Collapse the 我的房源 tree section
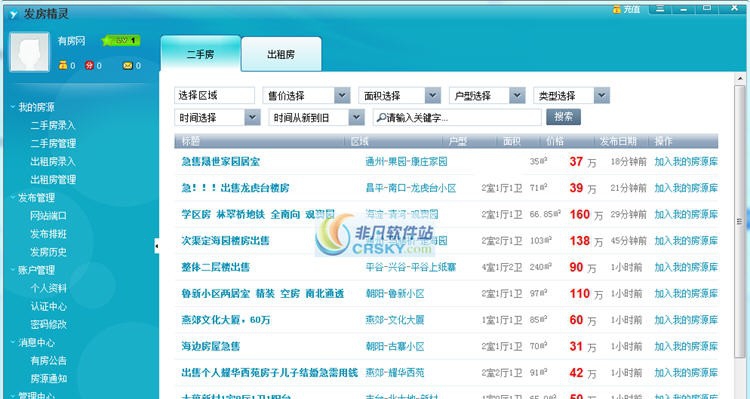This screenshot has width=750, height=399. [x=13, y=107]
